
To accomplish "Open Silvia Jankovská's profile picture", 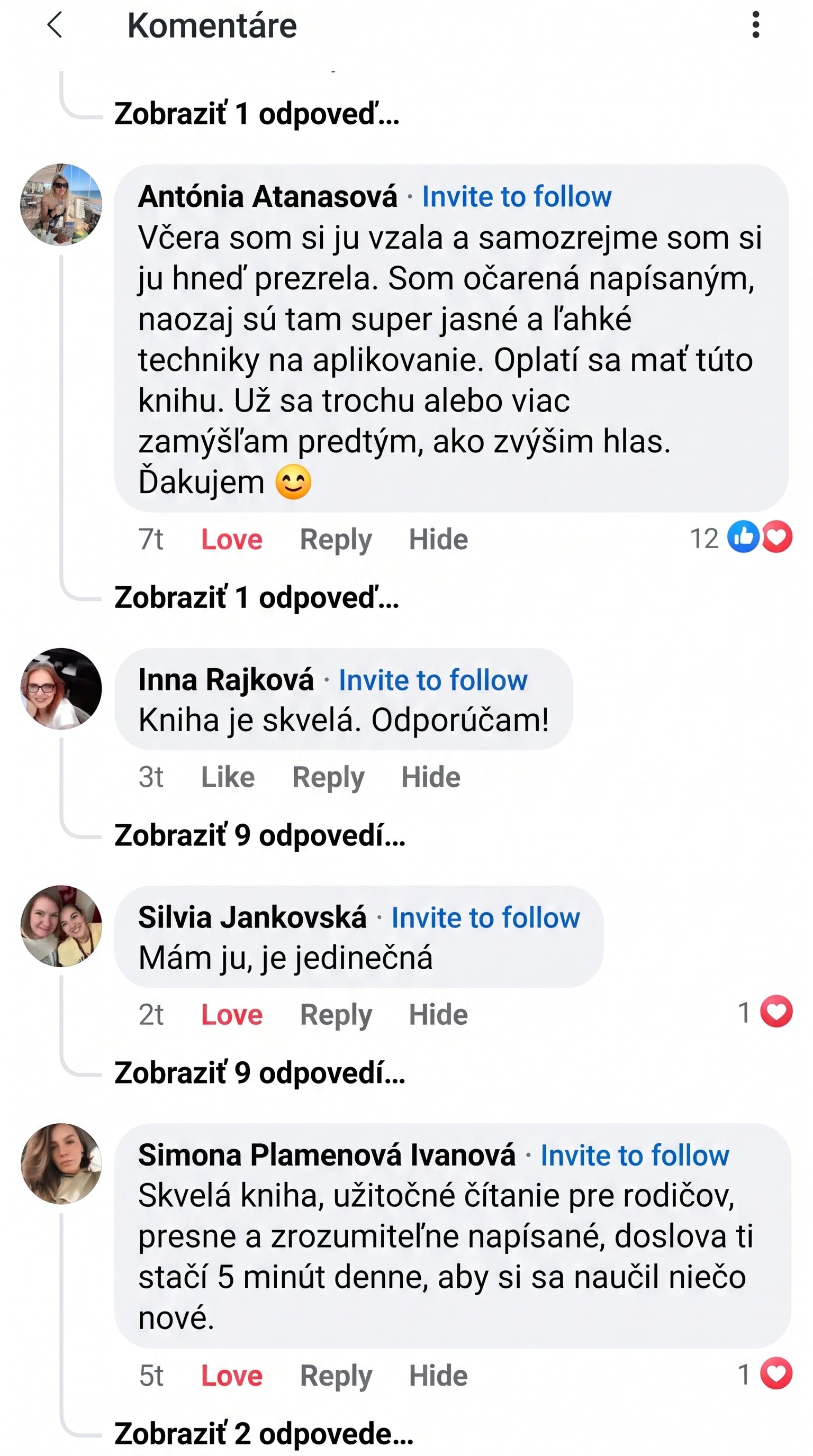I will [x=61, y=926].
